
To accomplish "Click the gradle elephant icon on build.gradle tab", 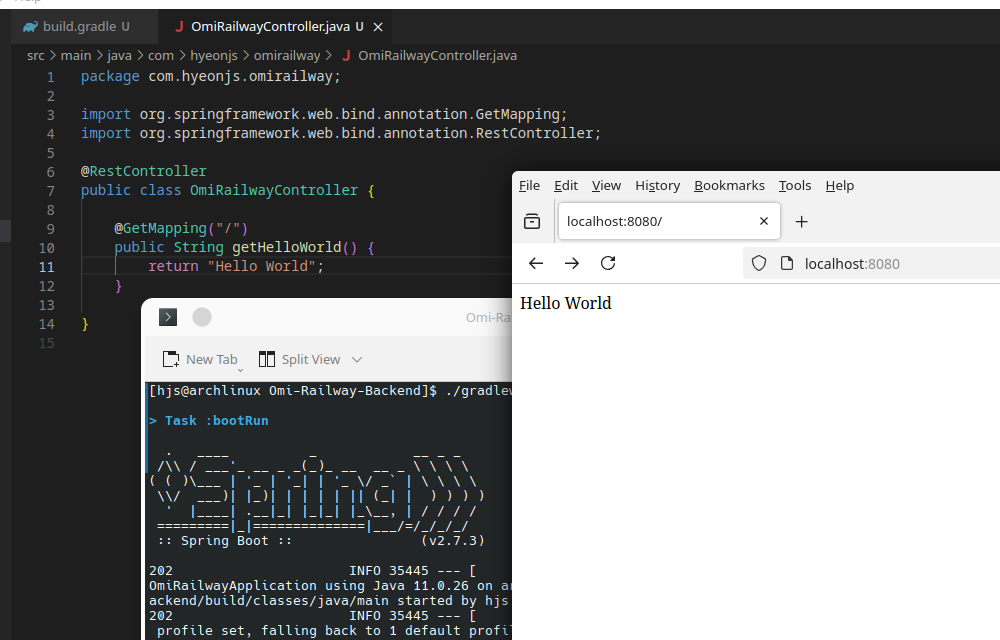I will pyautogui.click(x=30, y=27).
